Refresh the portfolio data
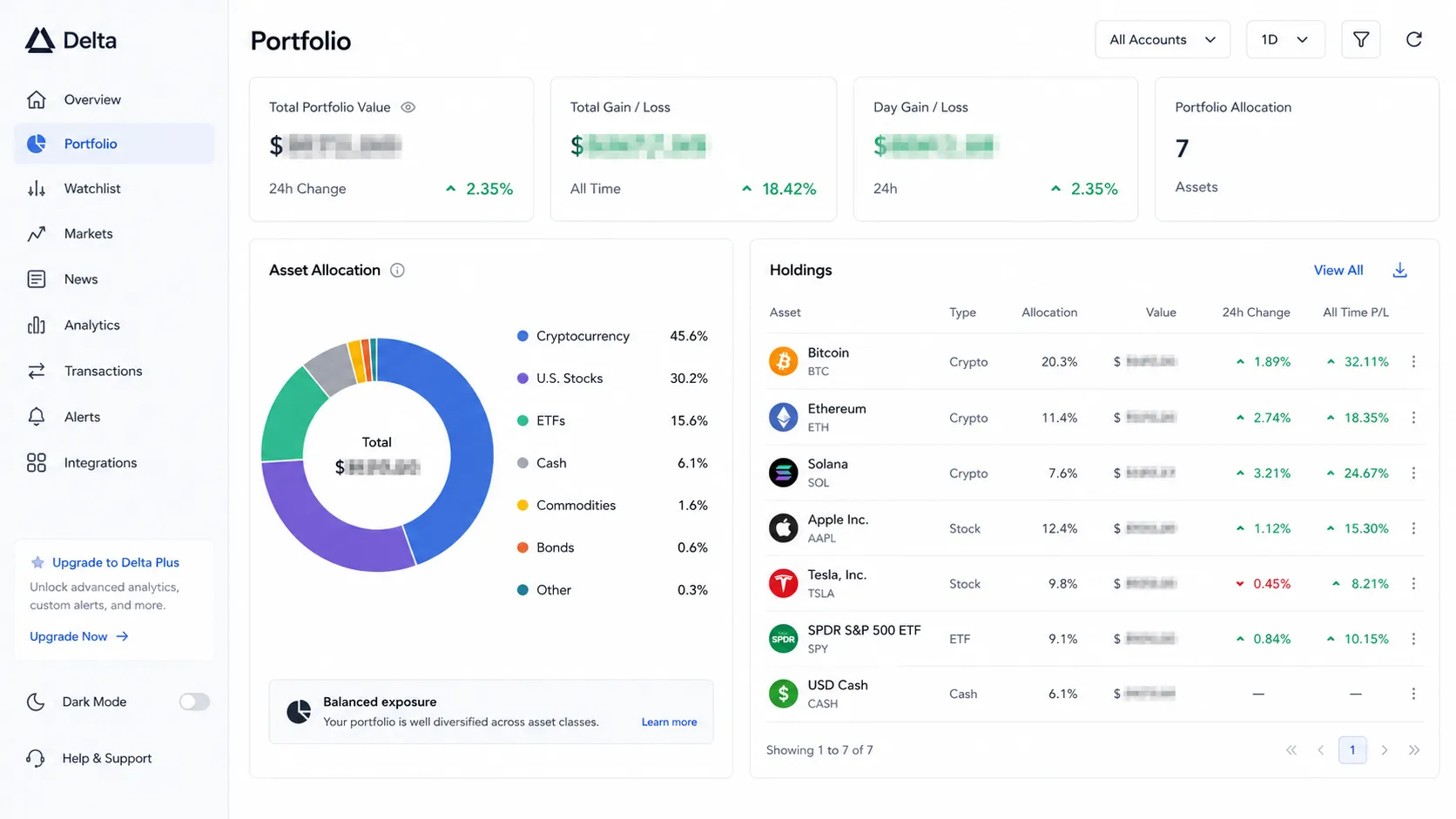Screen dimensions: 1456x819 1413,39
